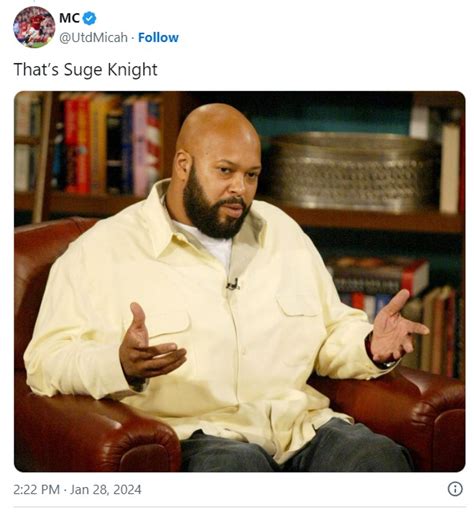Screen dimensions: 474x512
Task: Open the tweet info circle icon
Action: coord(455,489)
